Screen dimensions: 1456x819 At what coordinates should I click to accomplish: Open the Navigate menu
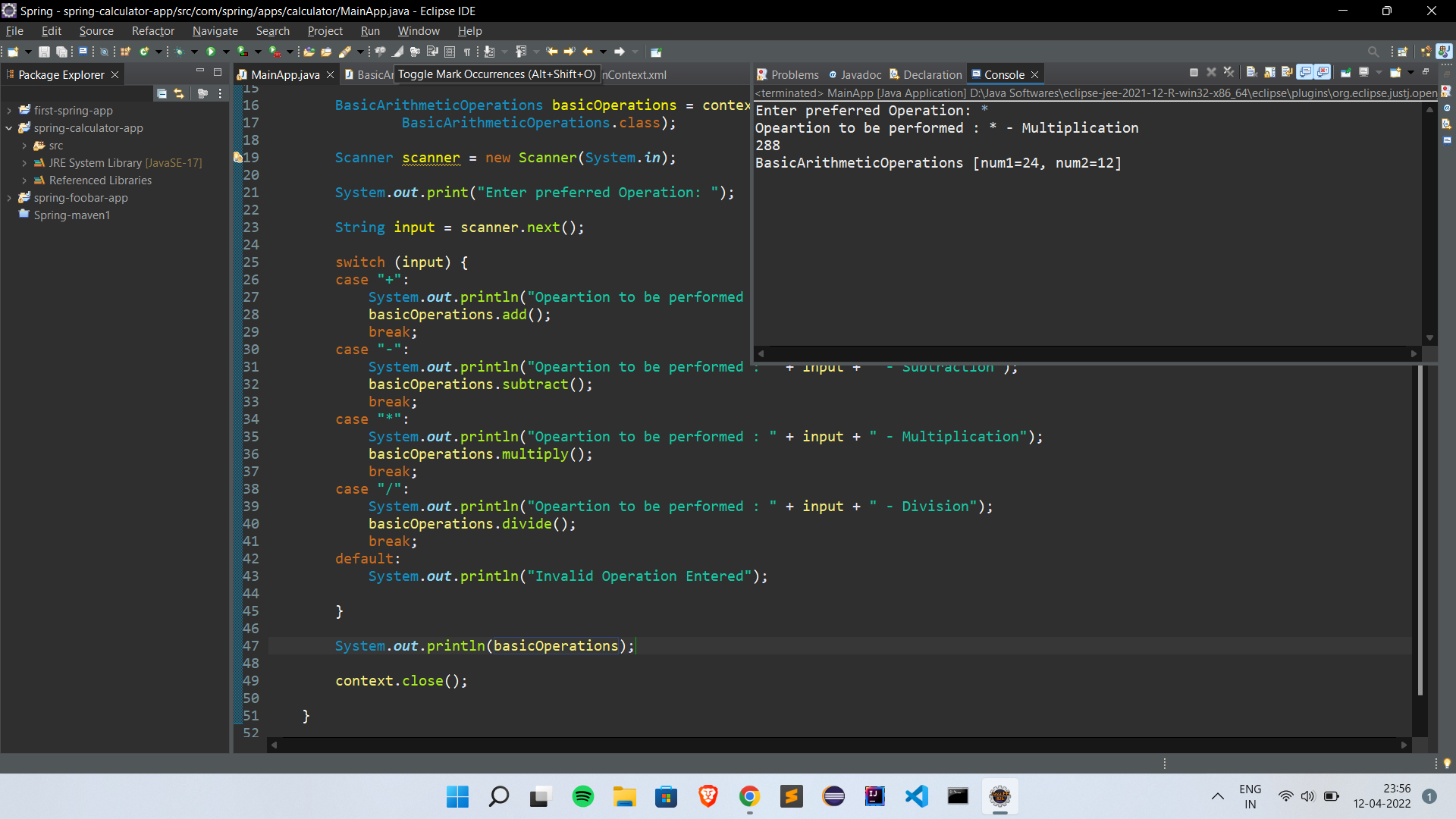point(215,31)
